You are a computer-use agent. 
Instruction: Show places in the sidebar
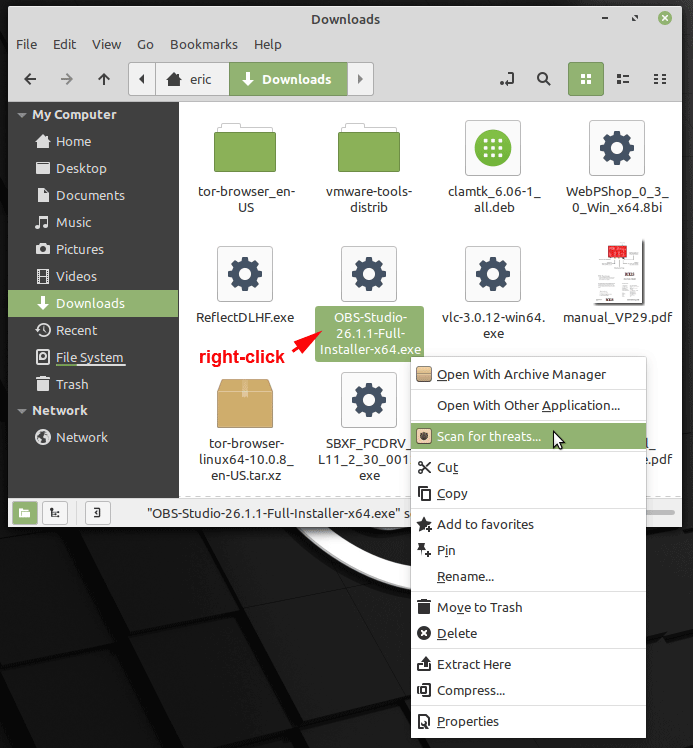coord(25,513)
